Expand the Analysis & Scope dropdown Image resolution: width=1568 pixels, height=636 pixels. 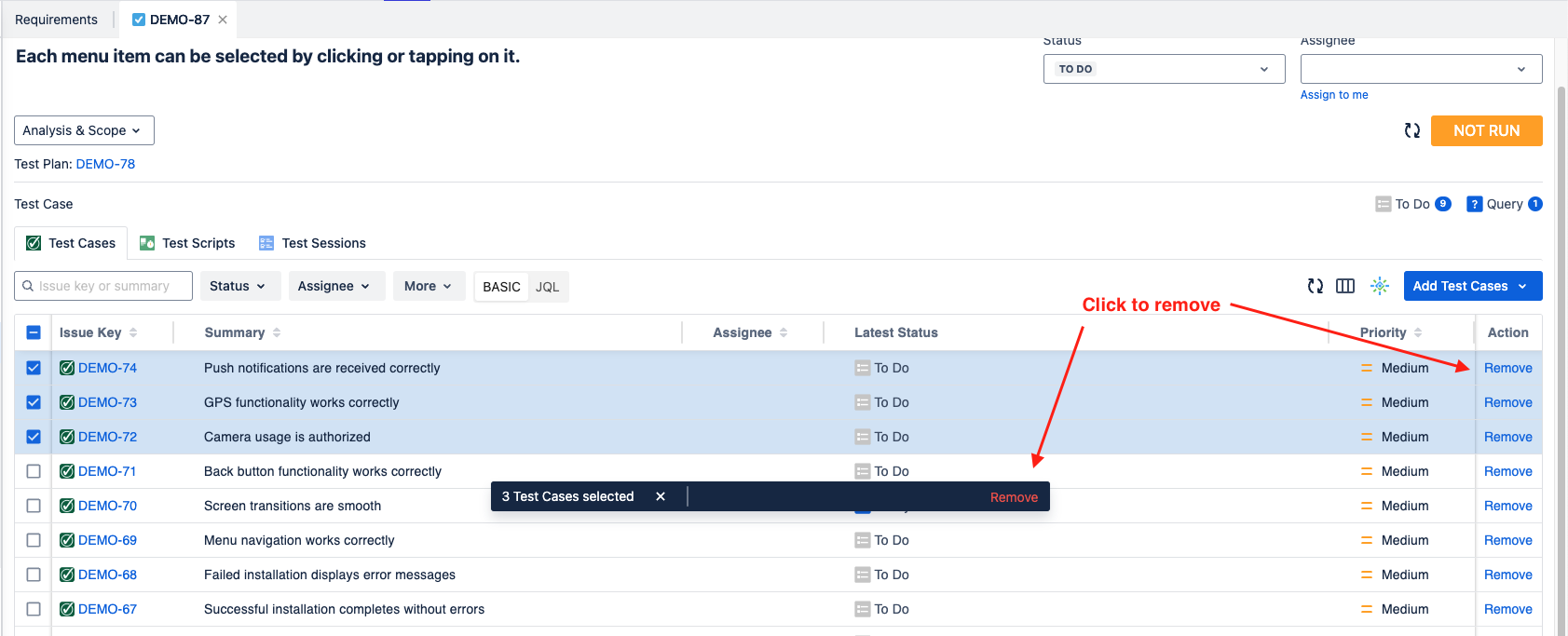click(84, 130)
